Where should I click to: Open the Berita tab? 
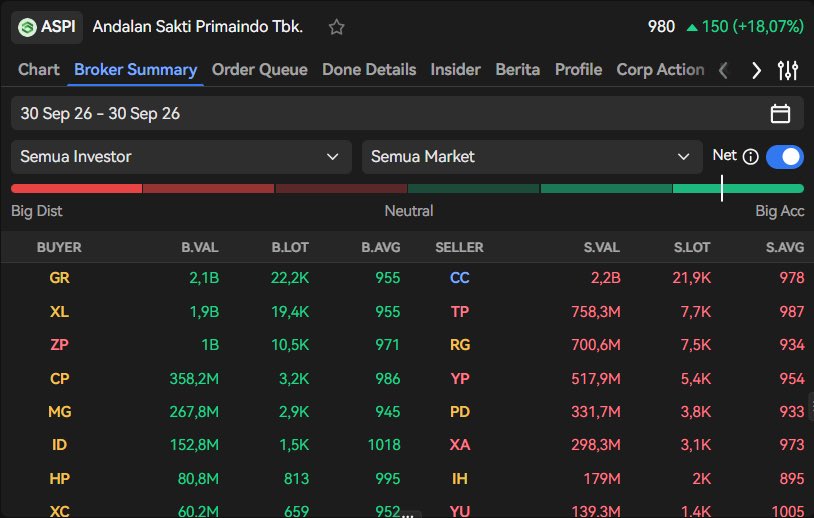point(518,70)
